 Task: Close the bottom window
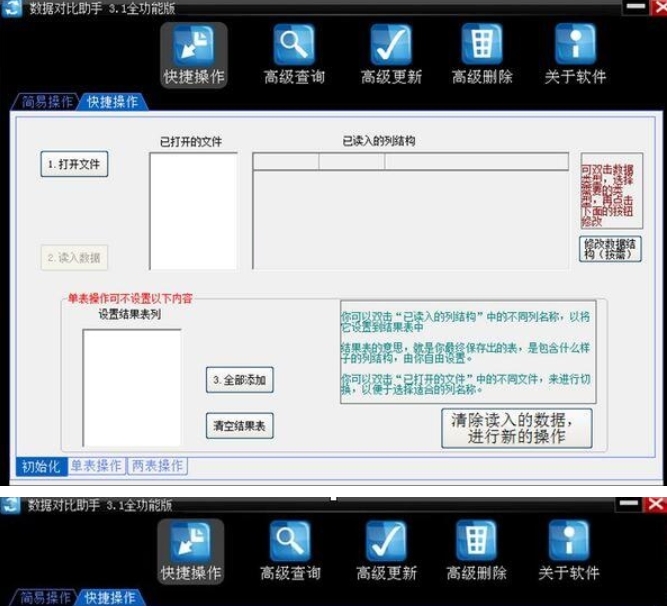(655, 504)
